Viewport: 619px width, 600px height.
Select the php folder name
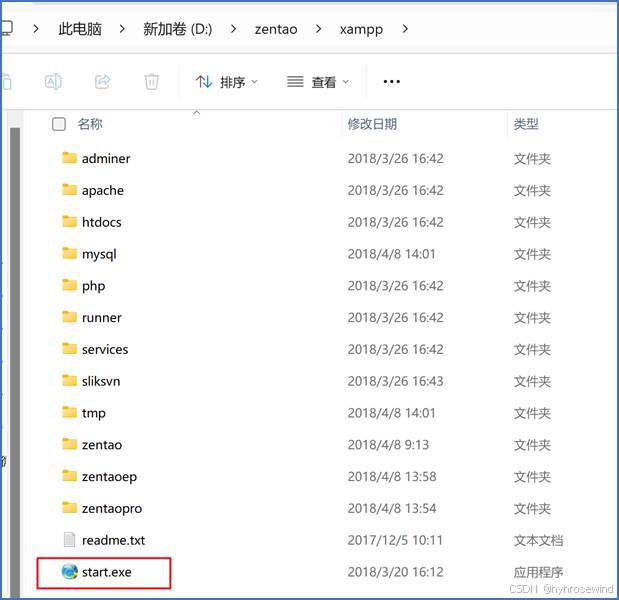(x=94, y=286)
